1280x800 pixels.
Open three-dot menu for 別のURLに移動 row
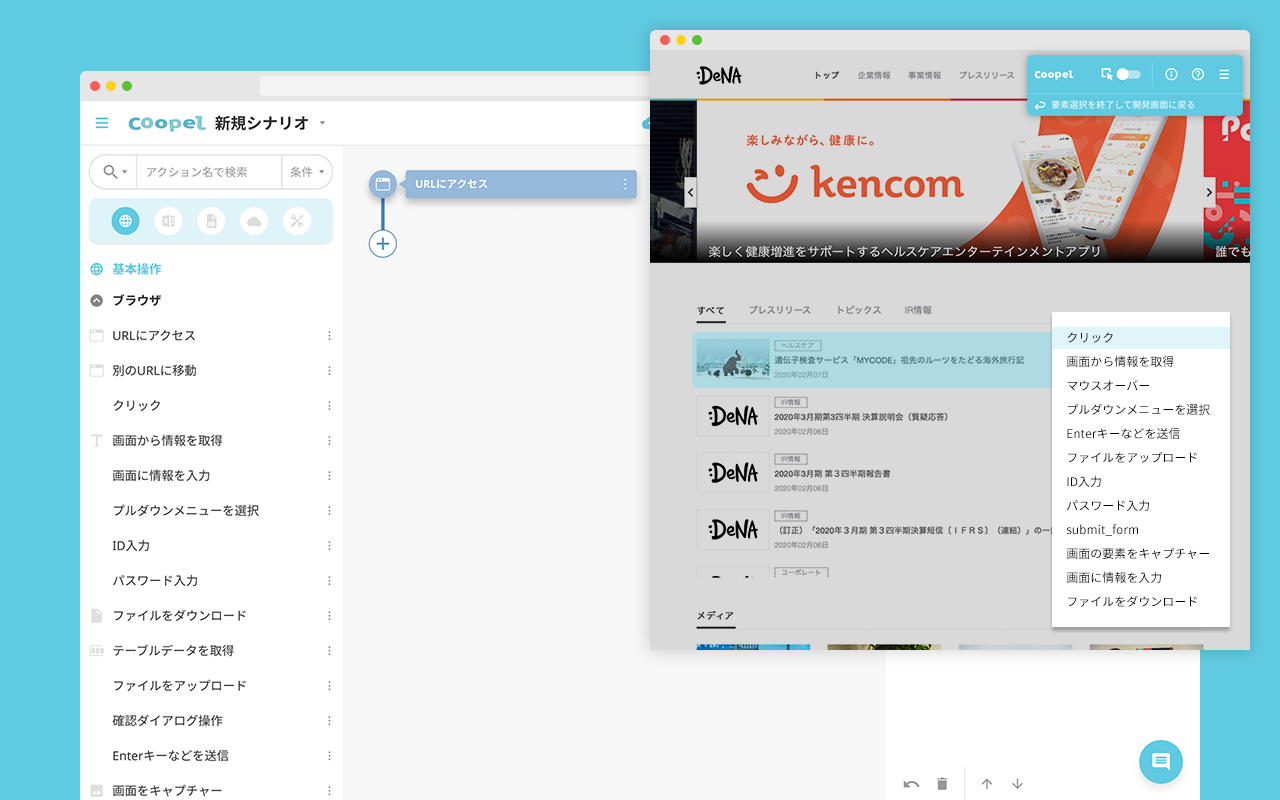click(329, 370)
